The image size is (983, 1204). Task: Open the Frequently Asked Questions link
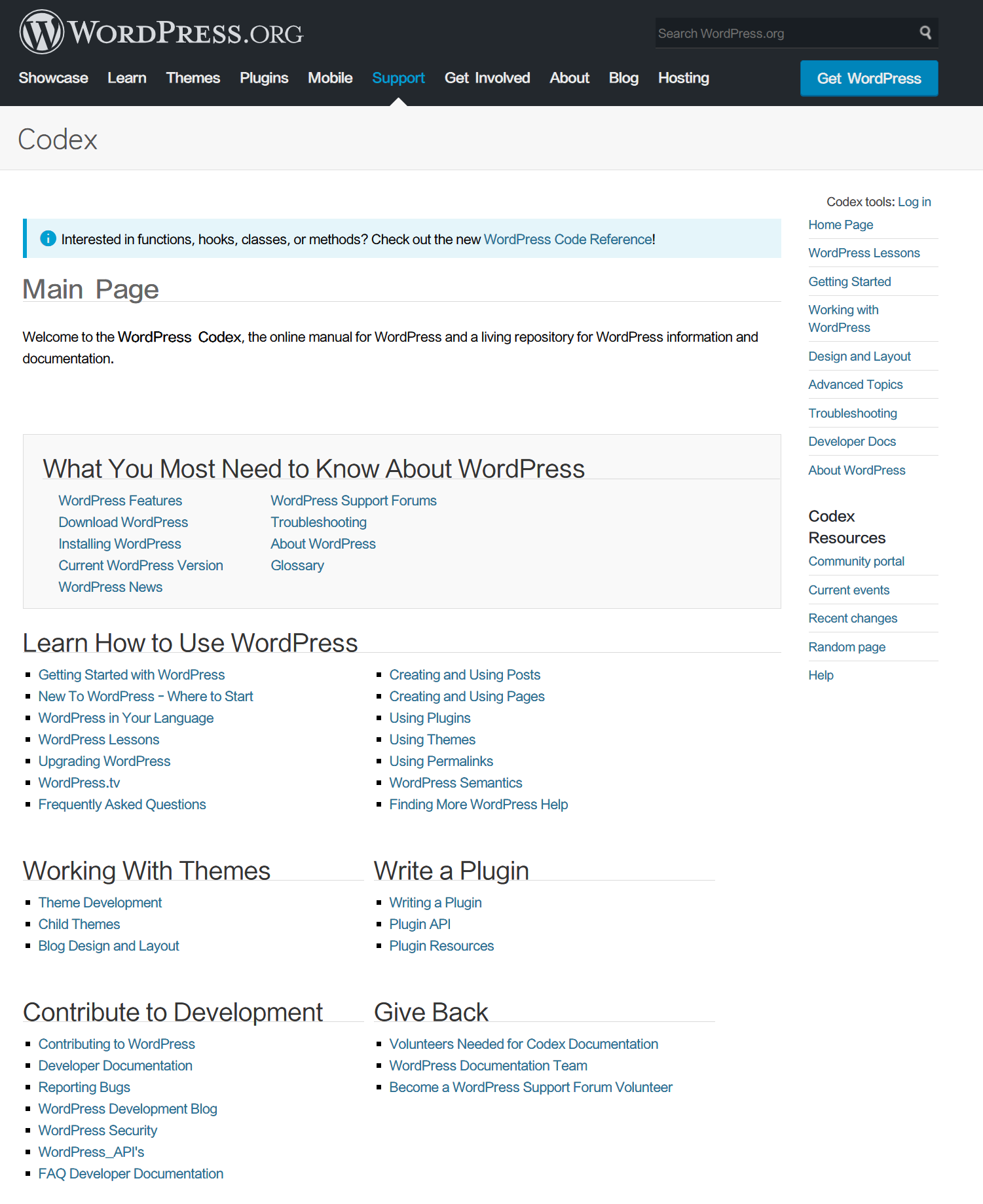(122, 805)
